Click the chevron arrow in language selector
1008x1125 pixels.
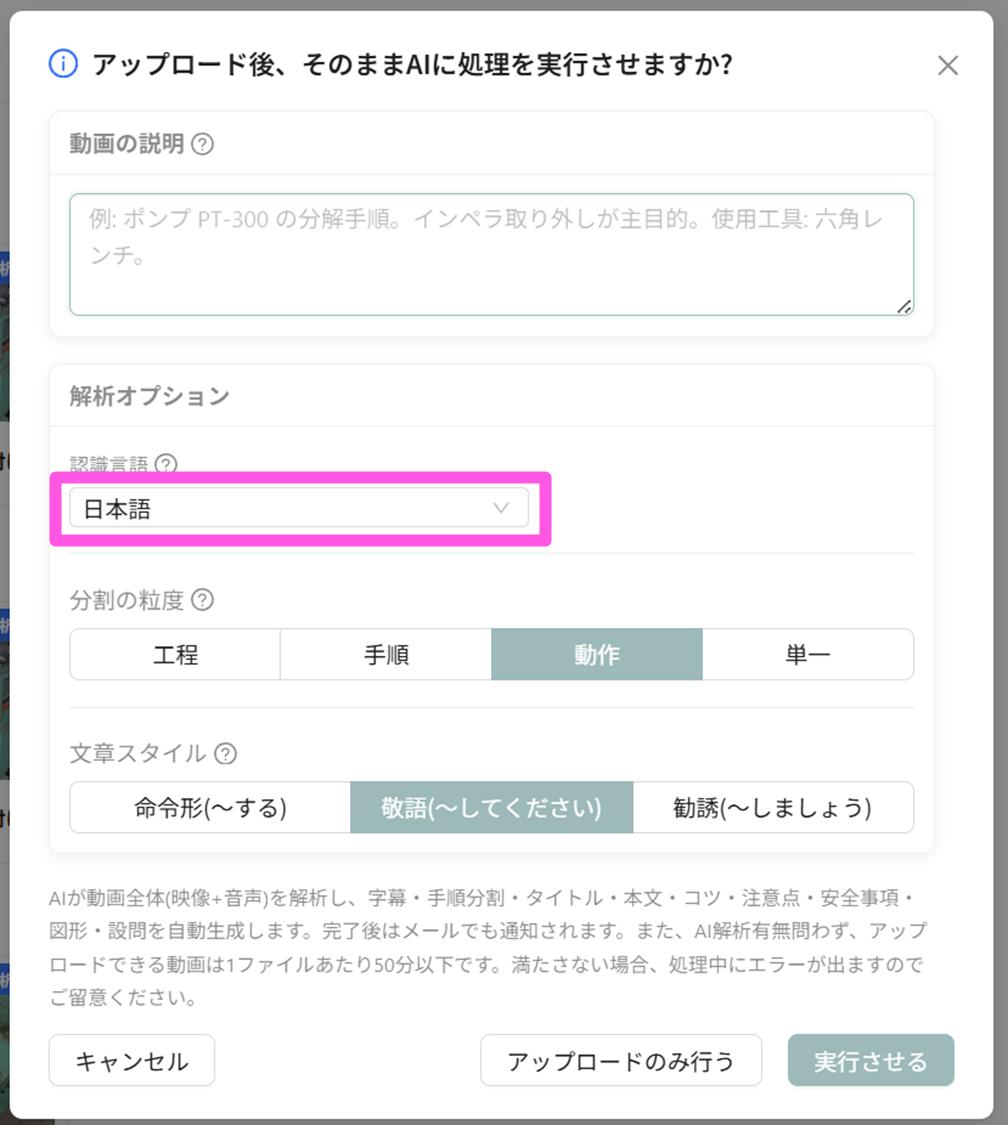pos(501,508)
